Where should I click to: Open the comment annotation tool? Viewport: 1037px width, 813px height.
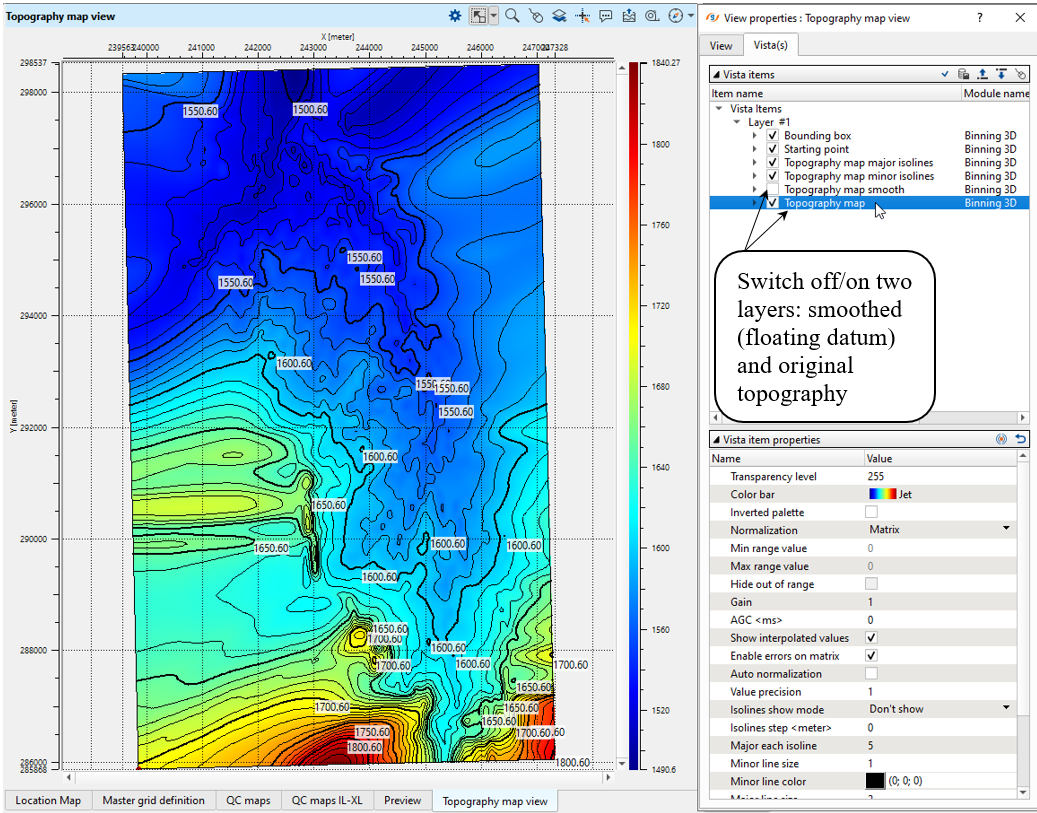pos(607,16)
